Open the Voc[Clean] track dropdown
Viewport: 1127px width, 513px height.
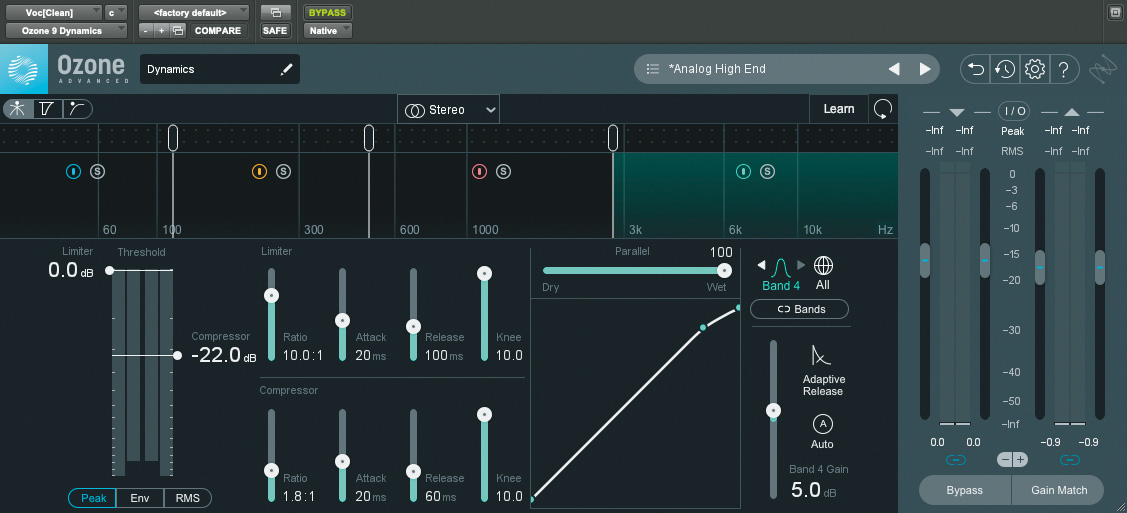point(54,12)
